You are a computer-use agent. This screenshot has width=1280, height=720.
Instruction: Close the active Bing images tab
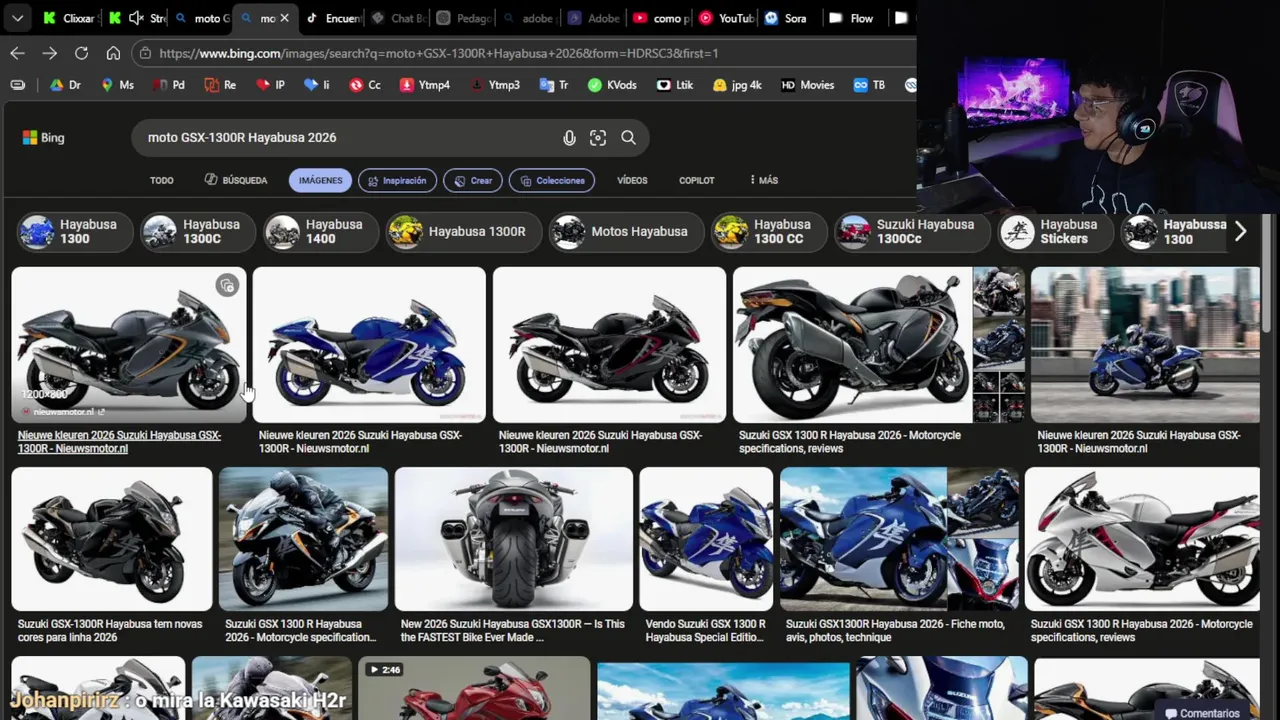tap(284, 18)
